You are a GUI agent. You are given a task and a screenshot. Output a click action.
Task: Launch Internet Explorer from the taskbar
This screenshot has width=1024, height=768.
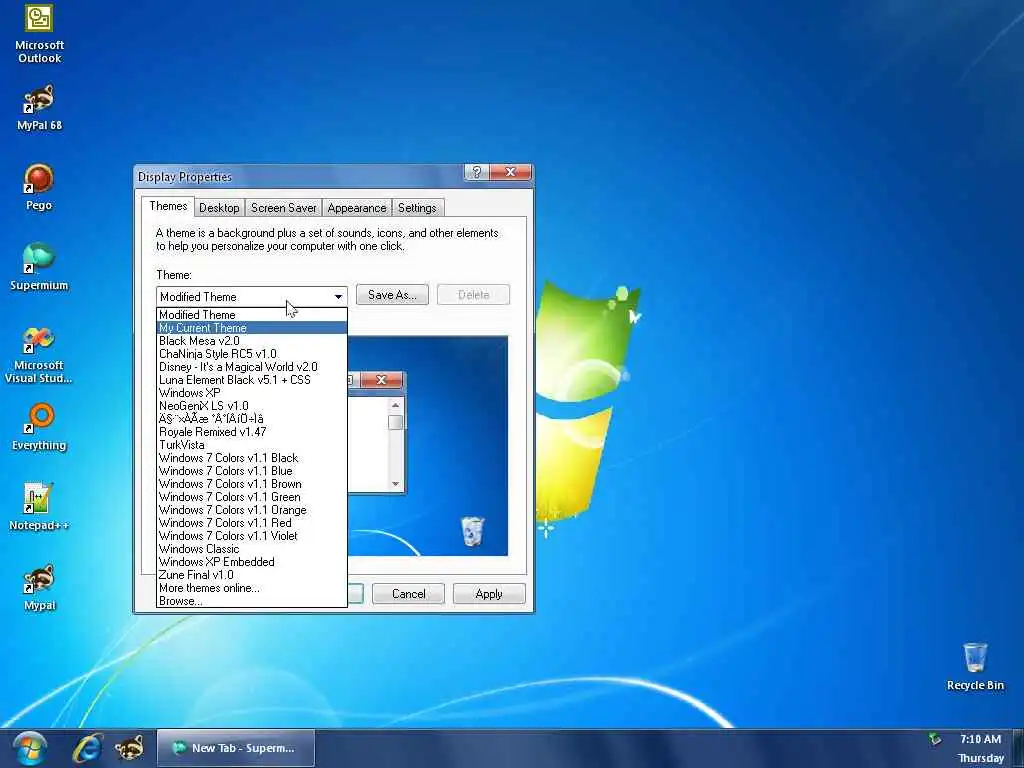88,748
